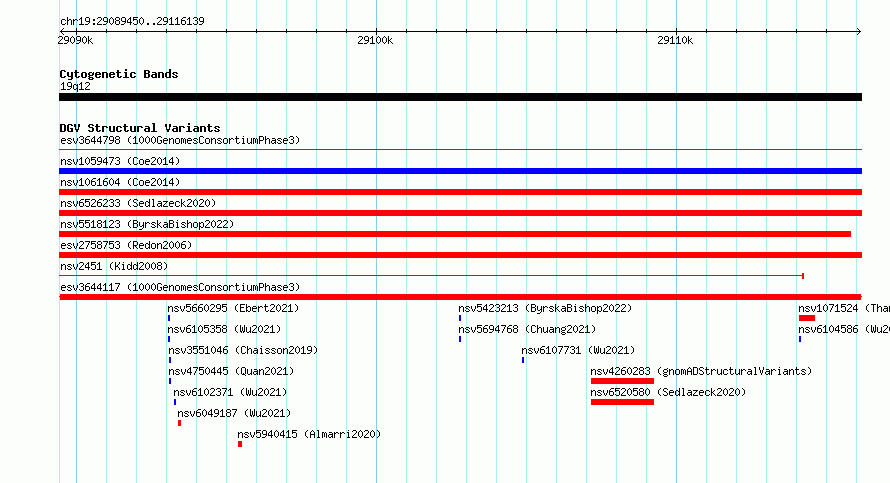Open the nsv6104586 variant label
This screenshot has height=483, width=890.
click(844, 329)
